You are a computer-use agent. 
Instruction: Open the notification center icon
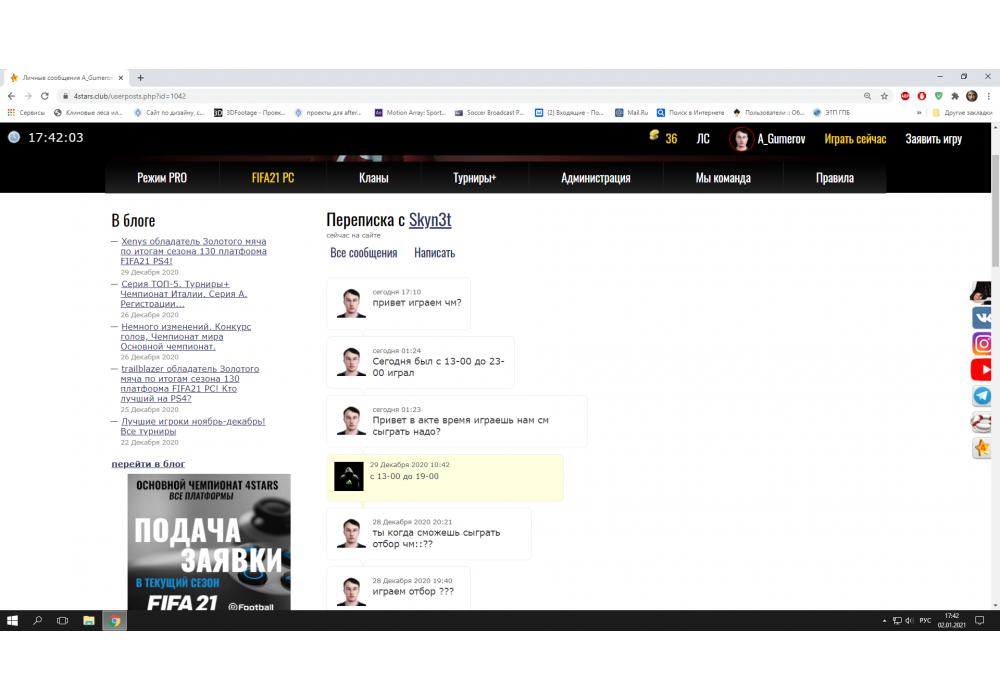click(x=980, y=620)
